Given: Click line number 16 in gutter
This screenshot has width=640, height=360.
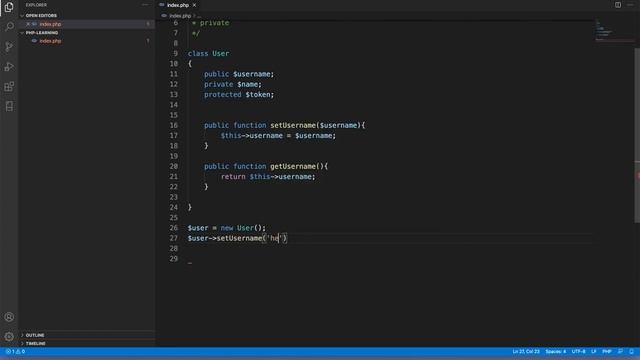Looking at the screenshot, I should [173, 125].
